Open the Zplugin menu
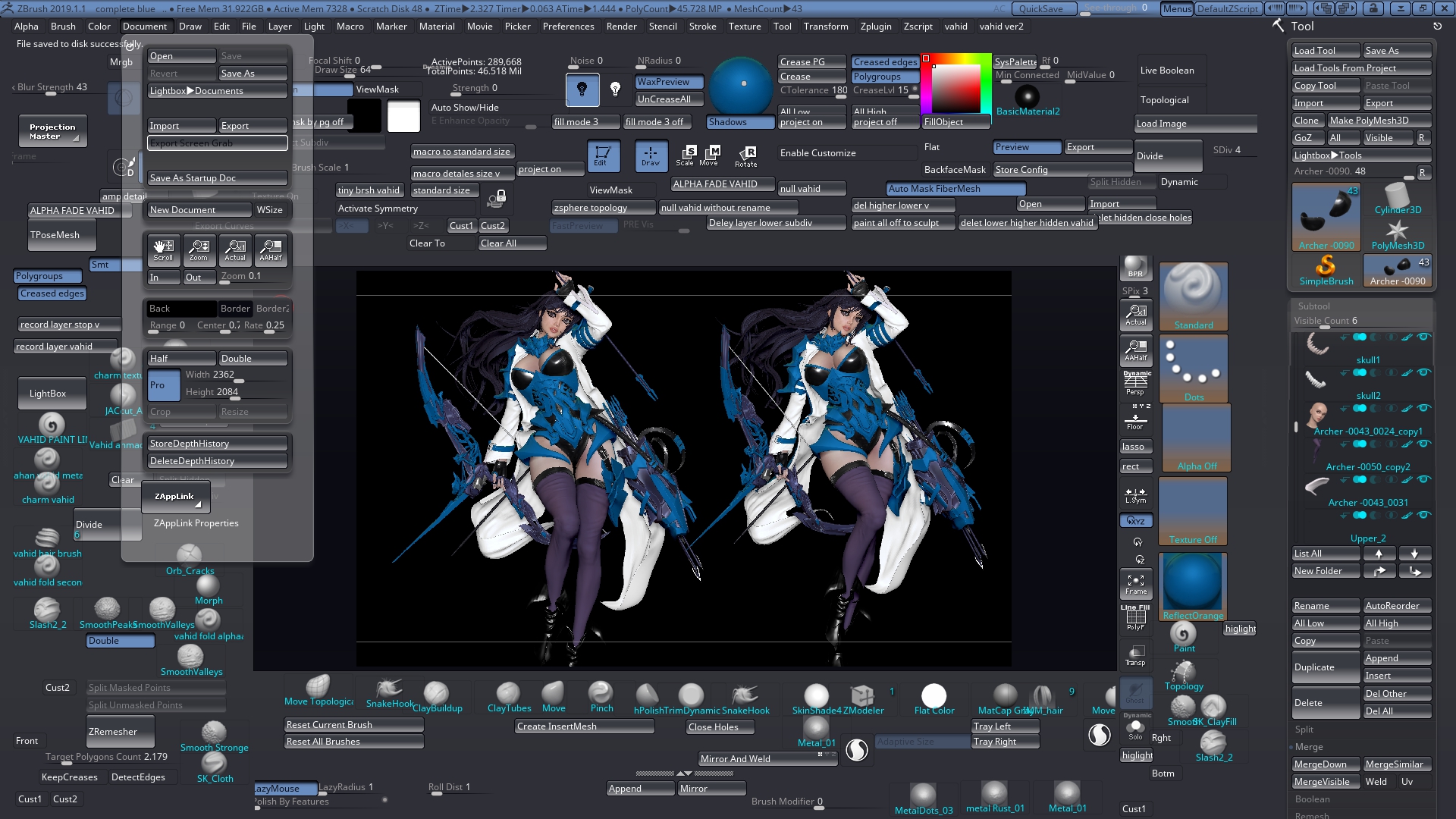The width and height of the screenshot is (1456, 819). [875, 27]
